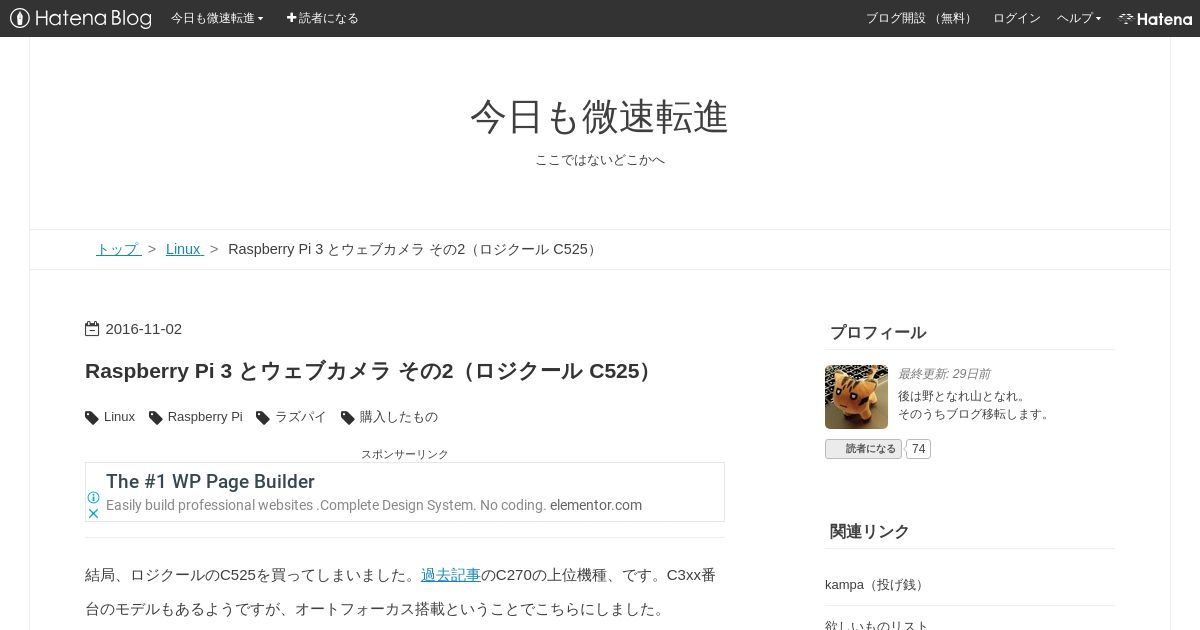Click the profile avatar thumbnail

856,397
